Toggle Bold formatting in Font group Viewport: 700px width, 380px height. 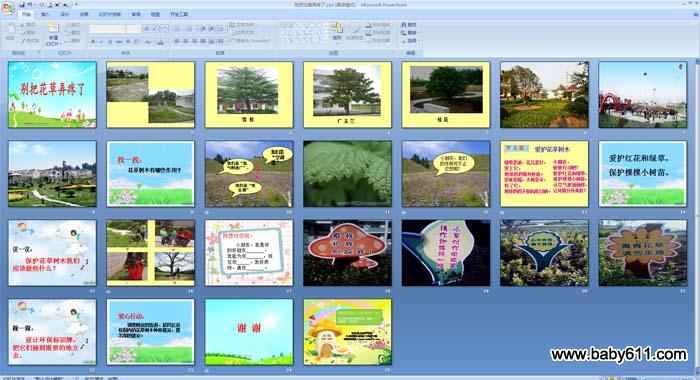click(93, 42)
